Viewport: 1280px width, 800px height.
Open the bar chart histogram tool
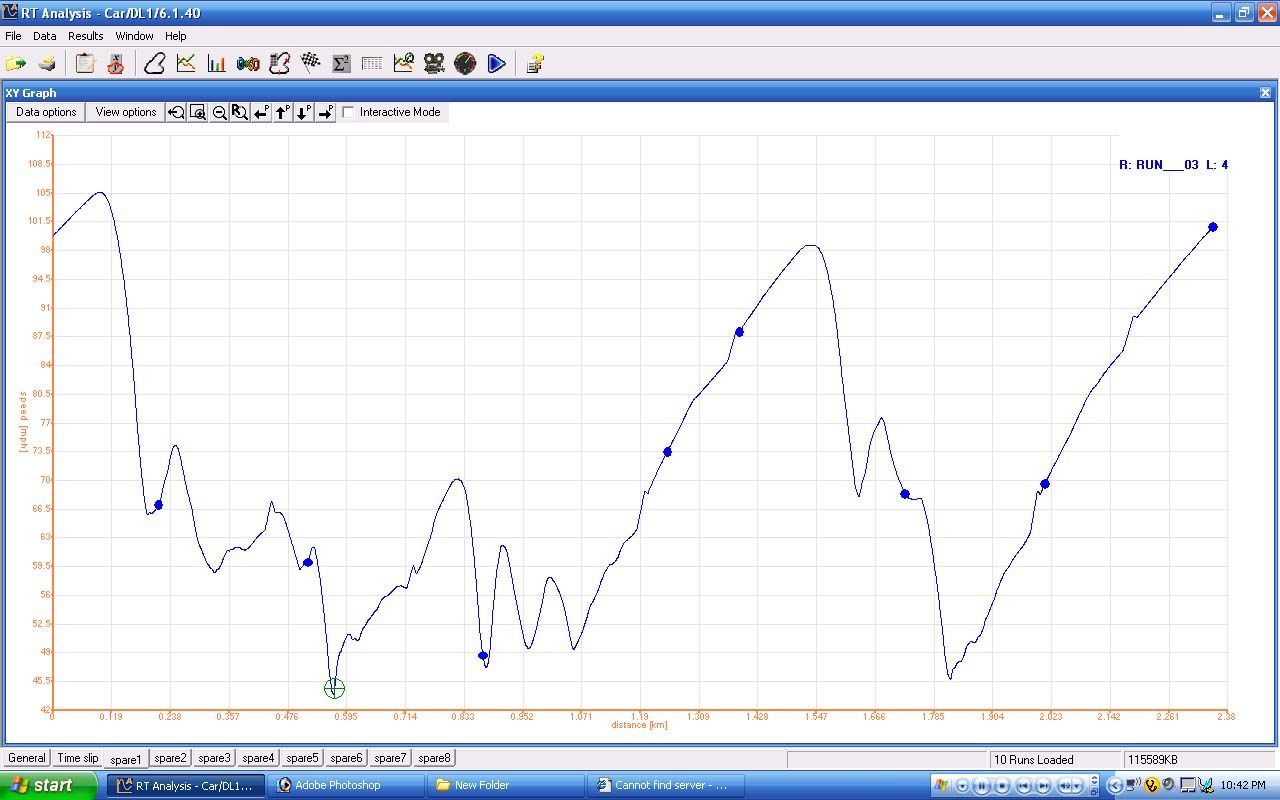pyautogui.click(x=217, y=64)
